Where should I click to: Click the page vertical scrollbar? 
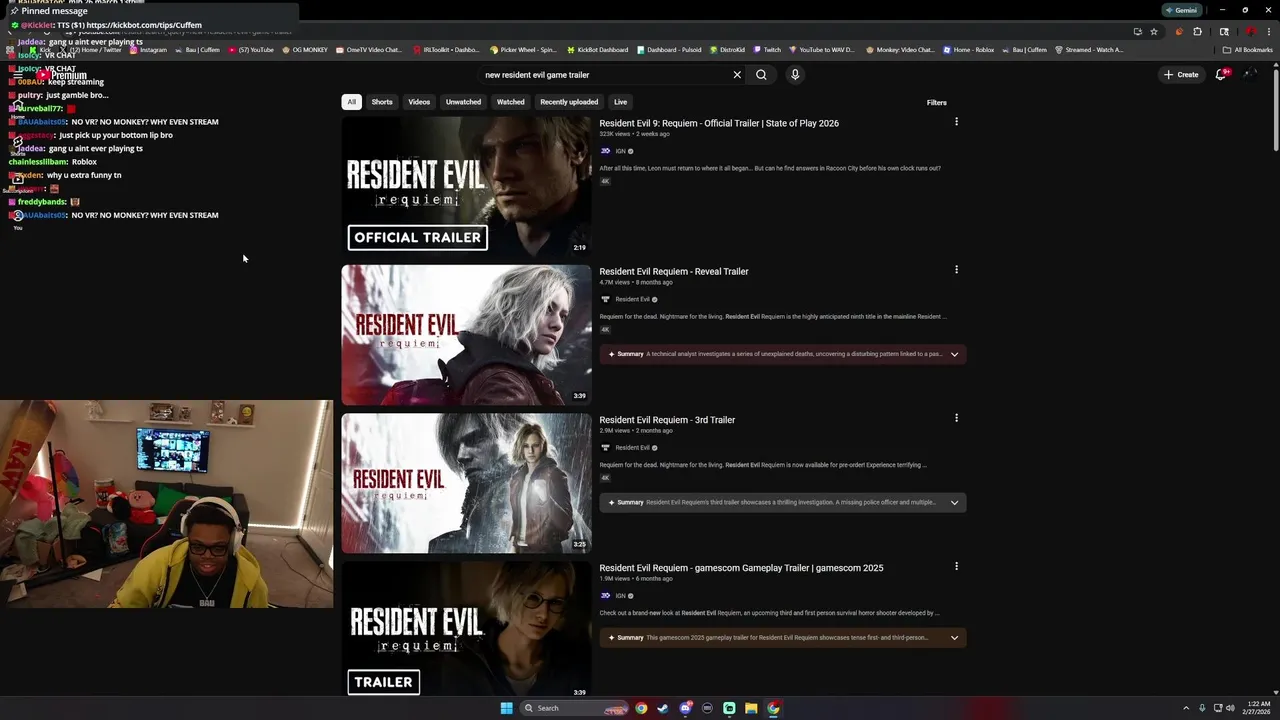point(1276,110)
